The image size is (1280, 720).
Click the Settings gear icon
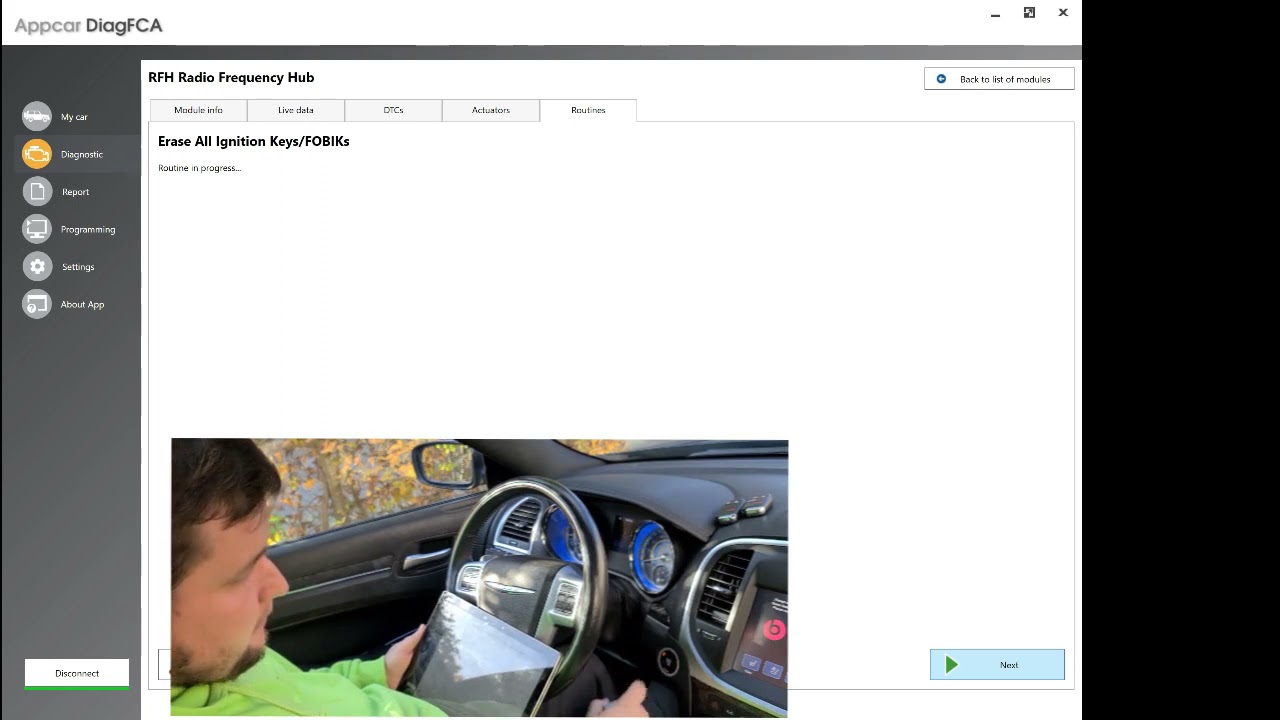pos(37,267)
